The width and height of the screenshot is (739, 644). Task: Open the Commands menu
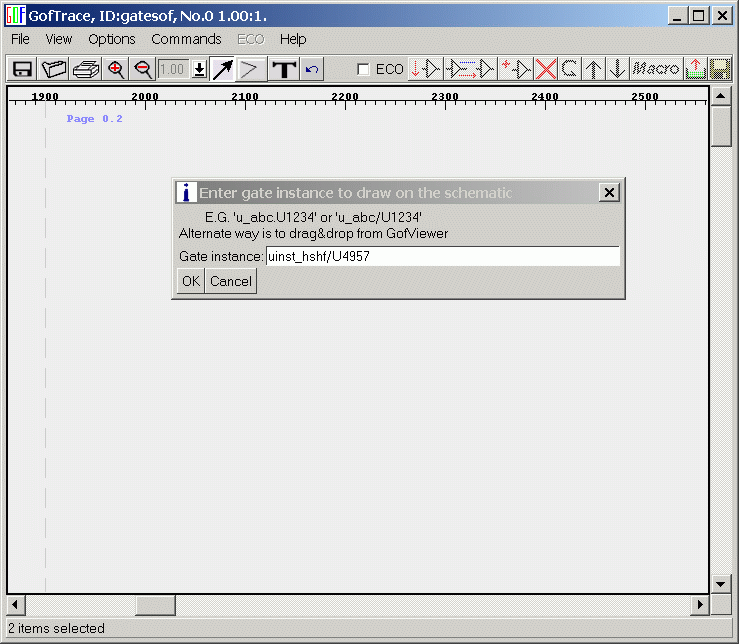[186, 39]
